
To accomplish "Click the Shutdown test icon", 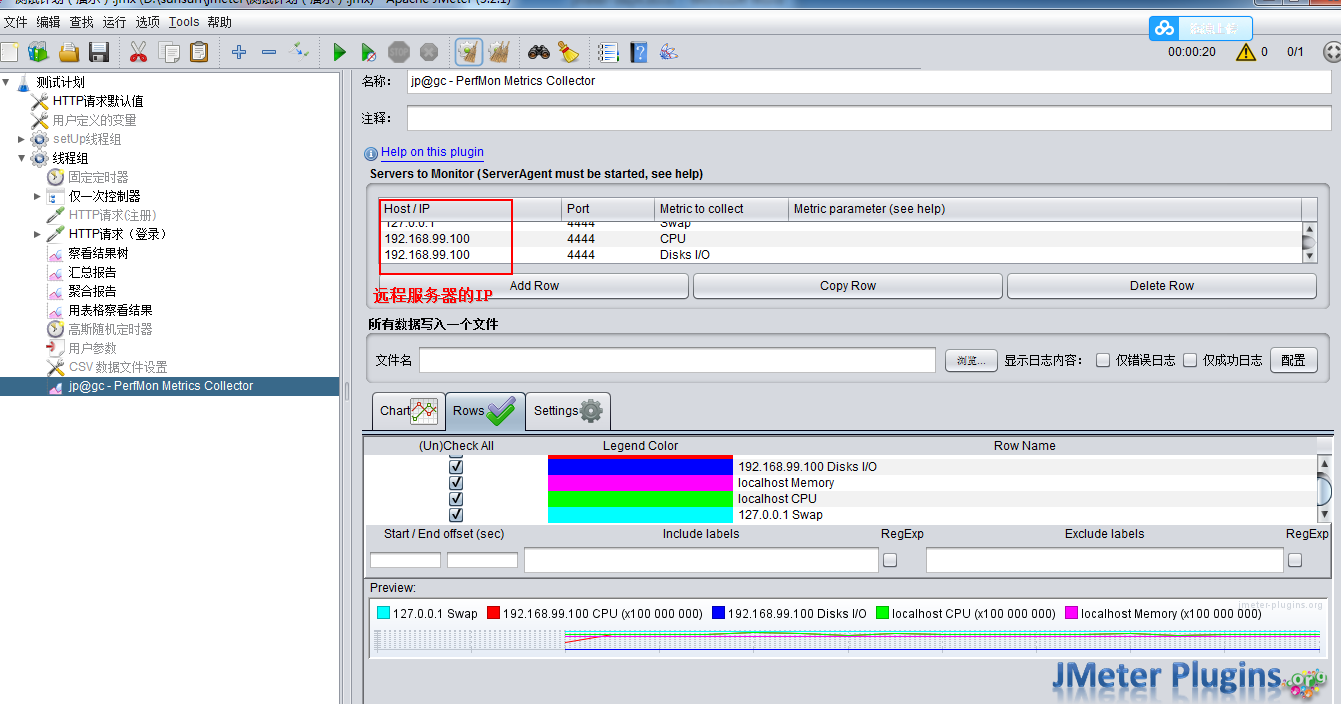I will pyautogui.click(x=429, y=52).
